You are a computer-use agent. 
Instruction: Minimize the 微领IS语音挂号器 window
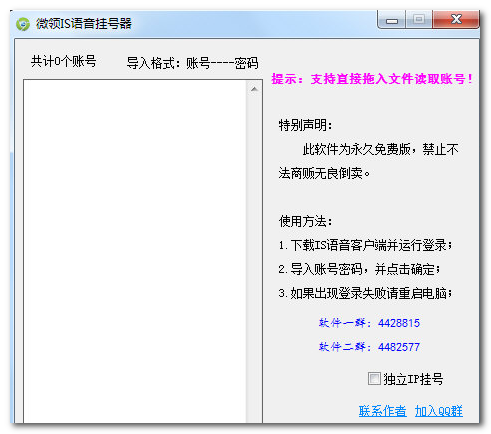(392, 21)
